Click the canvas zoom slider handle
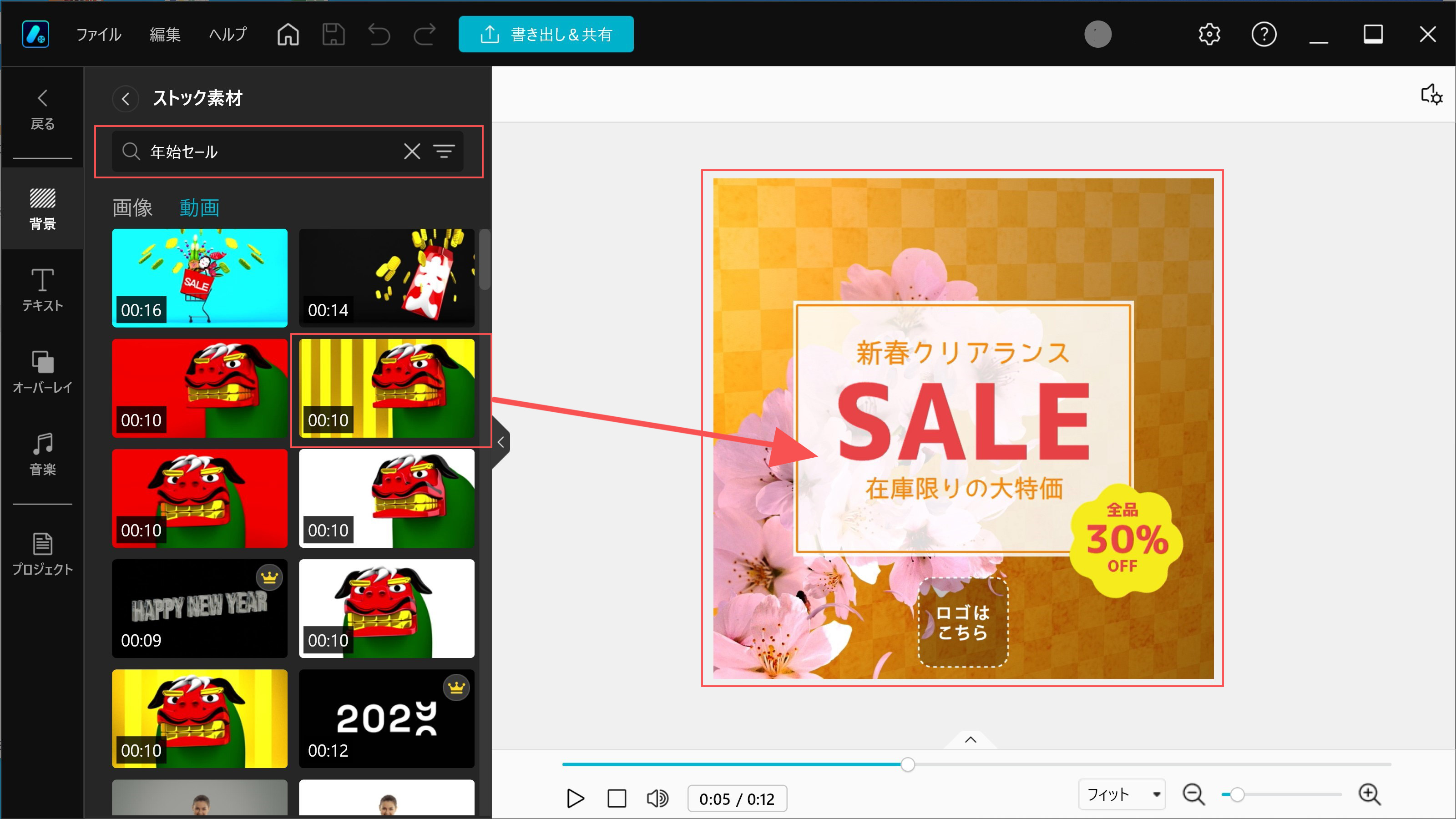Screen dimensions: 1456x819 click(1237, 795)
